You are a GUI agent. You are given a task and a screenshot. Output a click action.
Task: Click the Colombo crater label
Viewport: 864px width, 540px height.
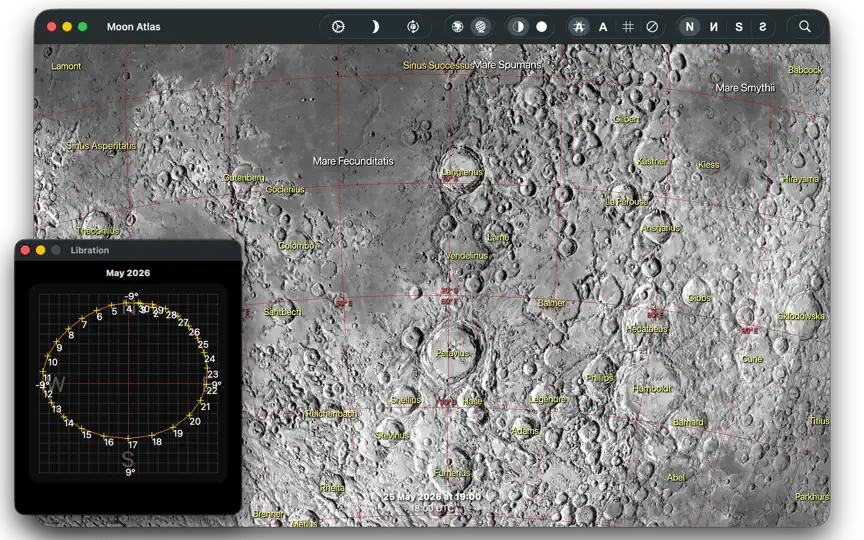(x=296, y=245)
